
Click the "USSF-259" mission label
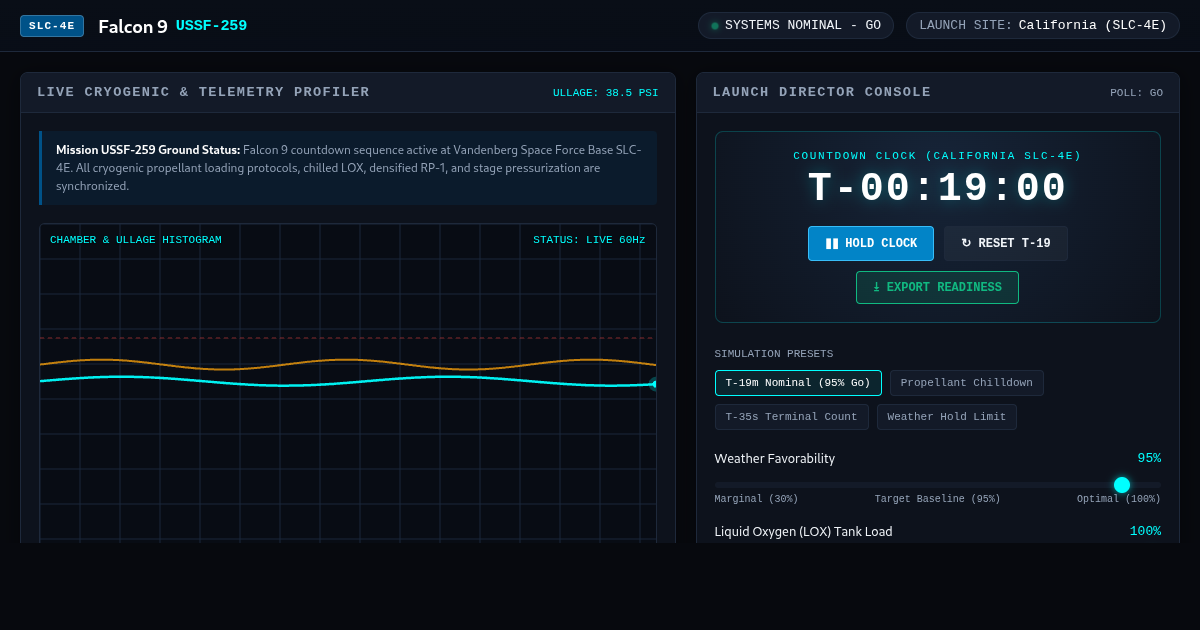(211, 26)
